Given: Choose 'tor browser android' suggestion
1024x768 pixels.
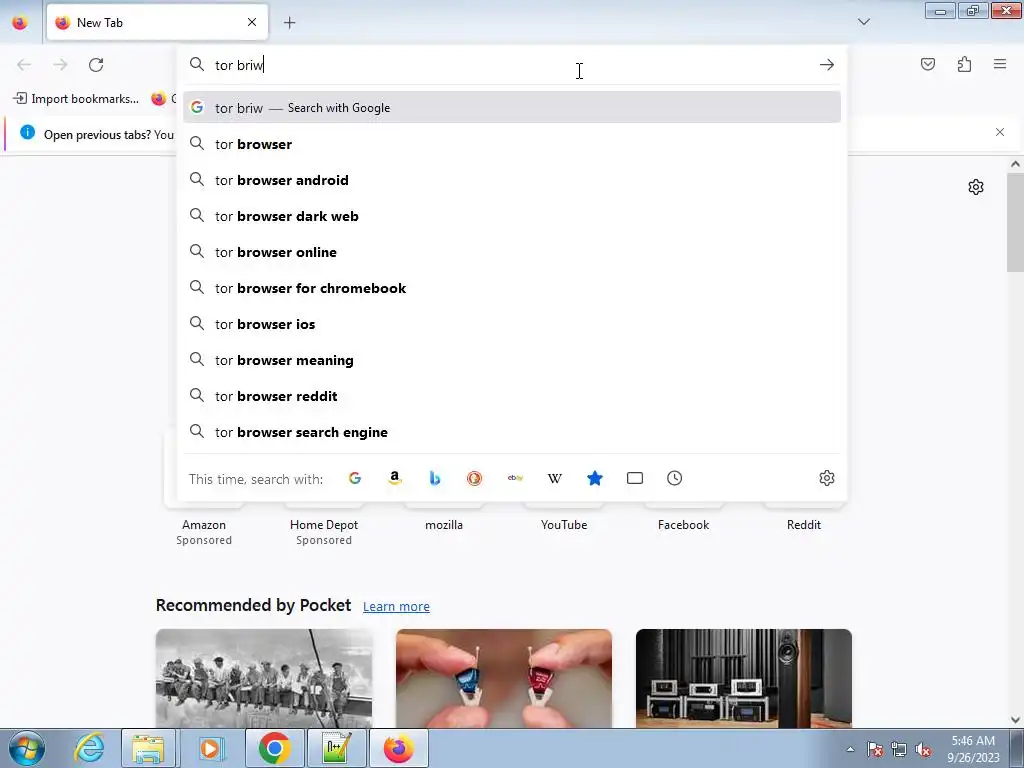Looking at the screenshot, I should point(512,180).
